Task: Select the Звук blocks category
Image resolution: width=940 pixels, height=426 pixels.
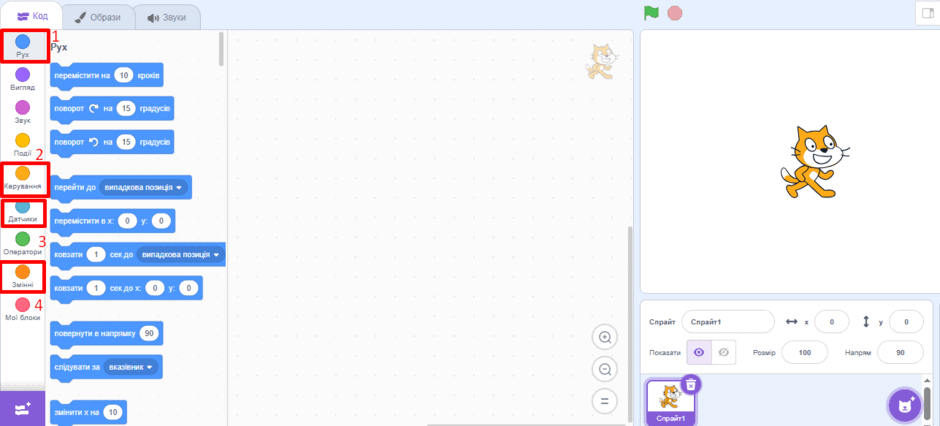Action: (x=22, y=112)
